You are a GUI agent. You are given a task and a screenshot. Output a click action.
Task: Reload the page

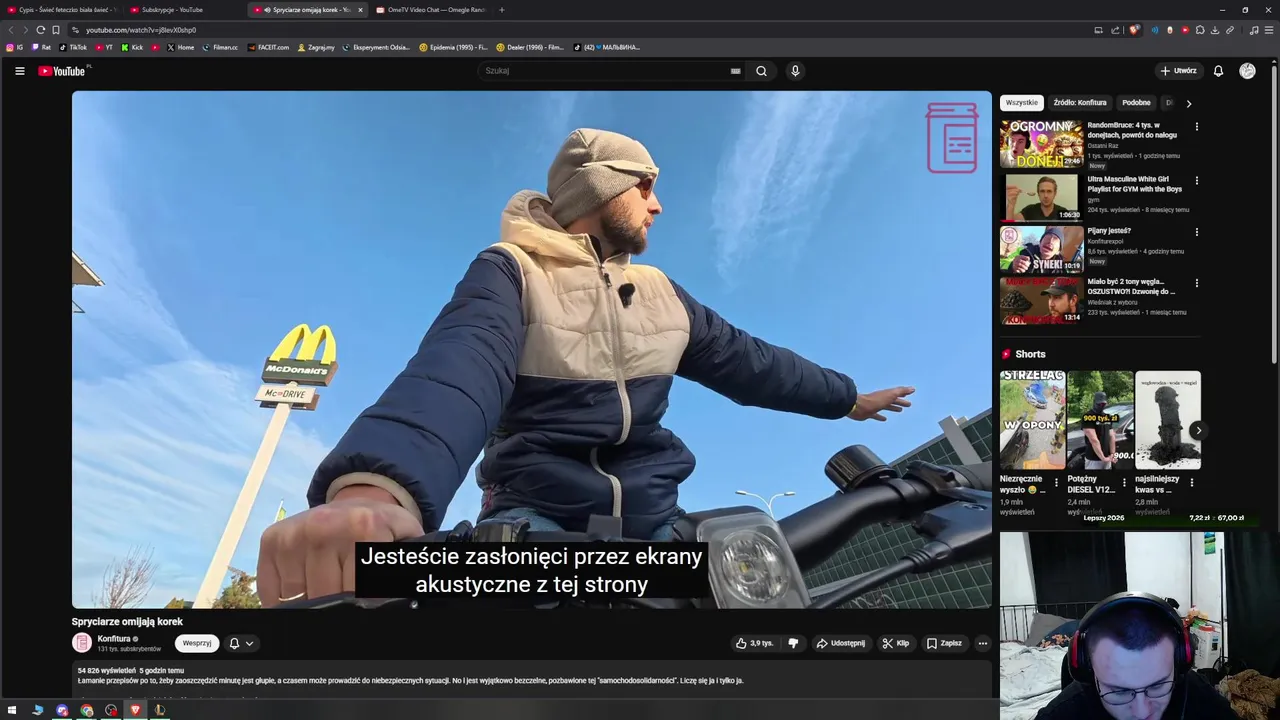40,30
